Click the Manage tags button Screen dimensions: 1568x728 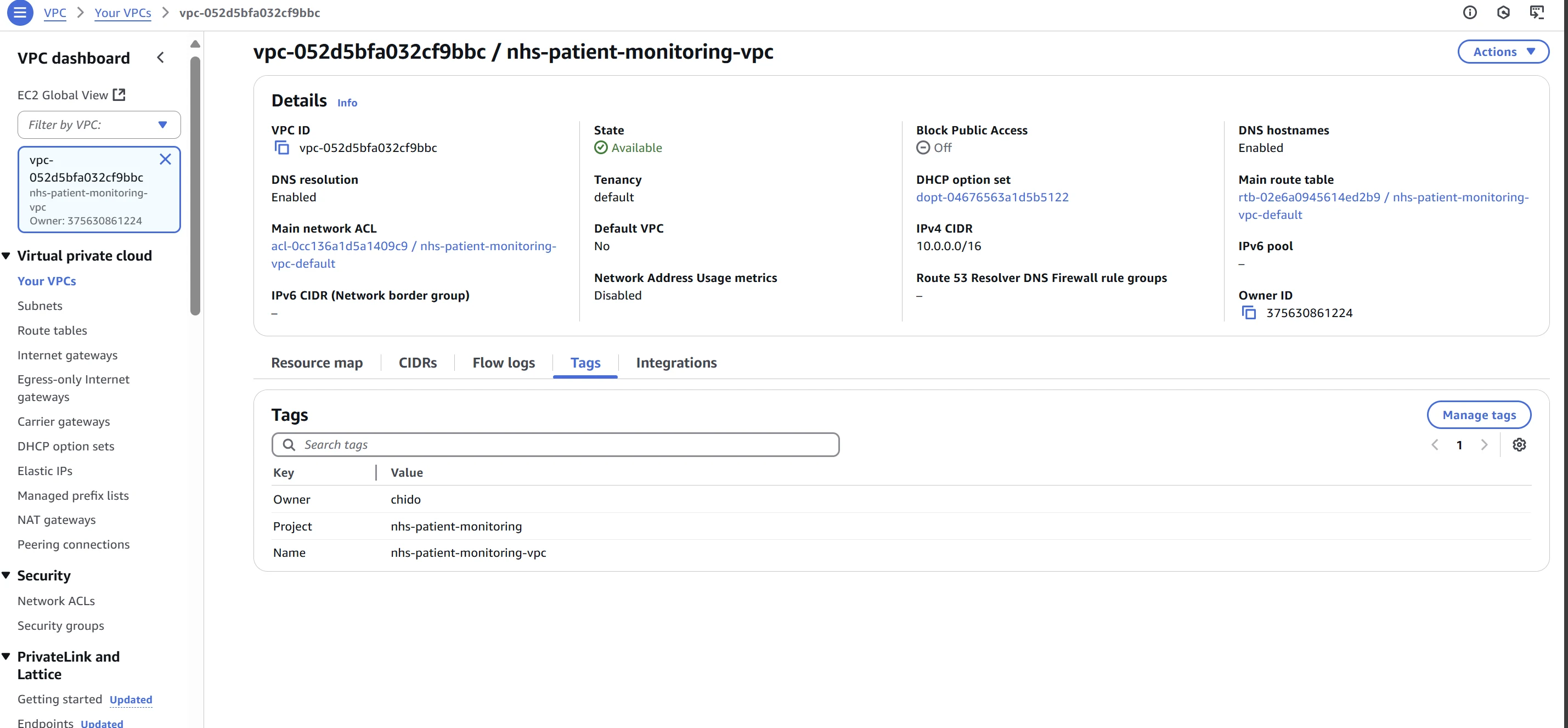coord(1479,415)
